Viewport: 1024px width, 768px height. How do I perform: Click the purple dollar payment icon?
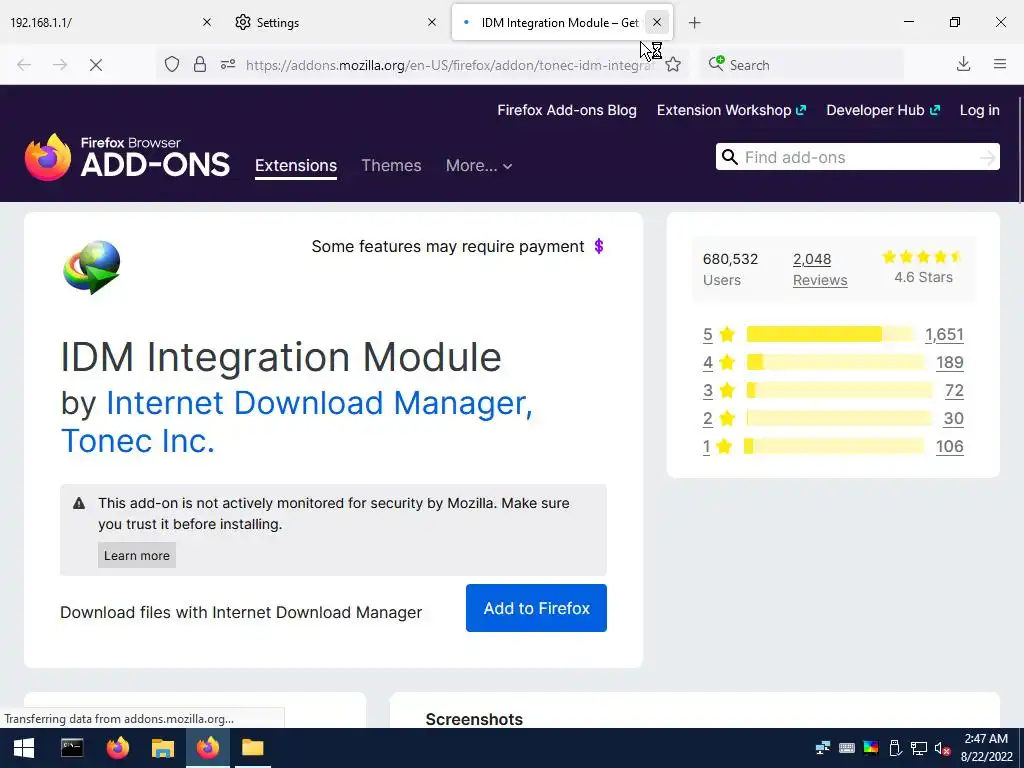(599, 246)
